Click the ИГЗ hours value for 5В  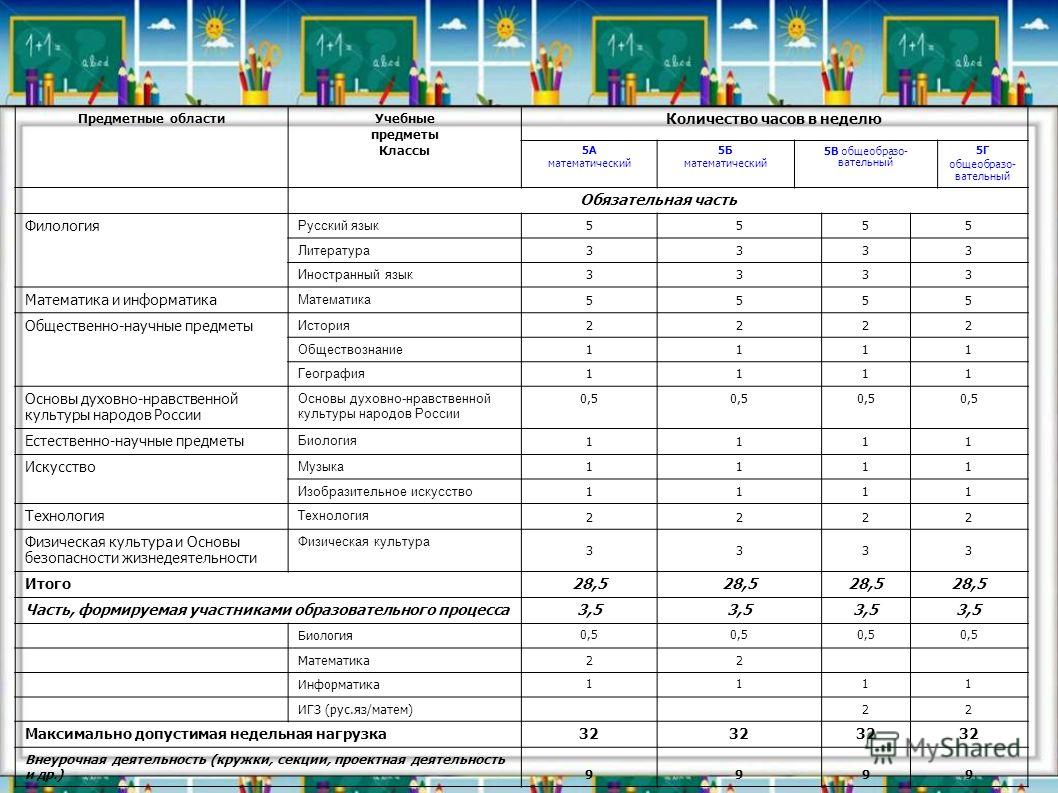pyautogui.click(x=865, y=709)
